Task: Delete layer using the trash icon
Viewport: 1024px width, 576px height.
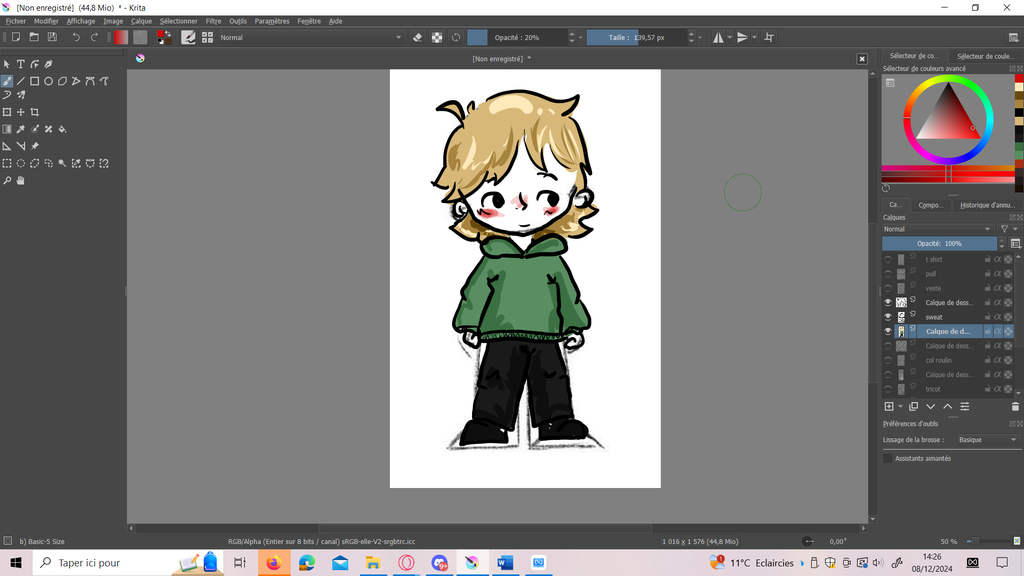Action: (x=1015, y=407)
